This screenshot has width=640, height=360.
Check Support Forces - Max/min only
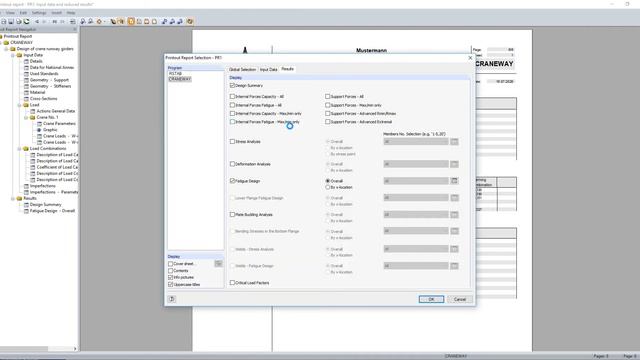(327, 105)
